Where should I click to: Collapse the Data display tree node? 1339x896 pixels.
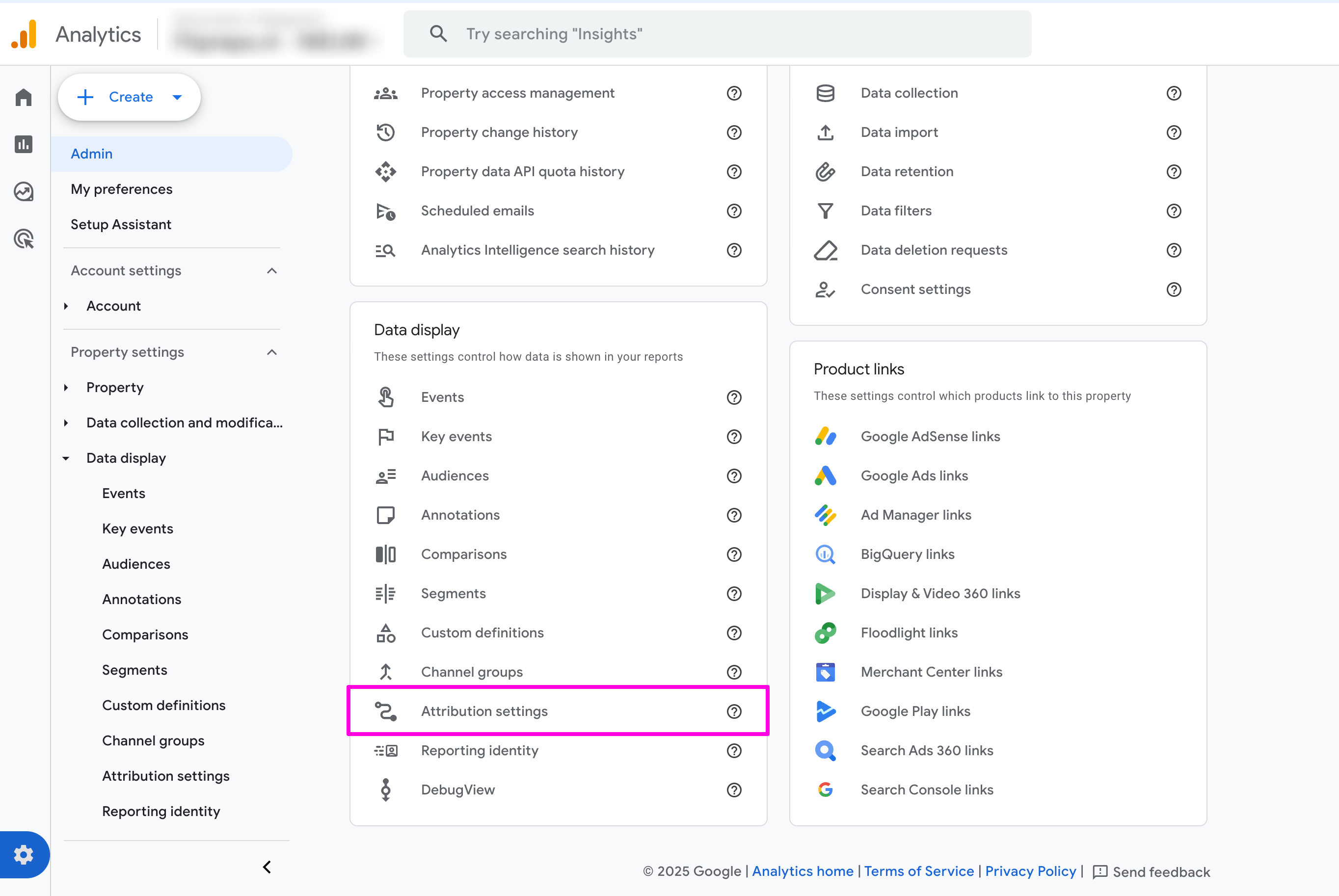point(66,458)
